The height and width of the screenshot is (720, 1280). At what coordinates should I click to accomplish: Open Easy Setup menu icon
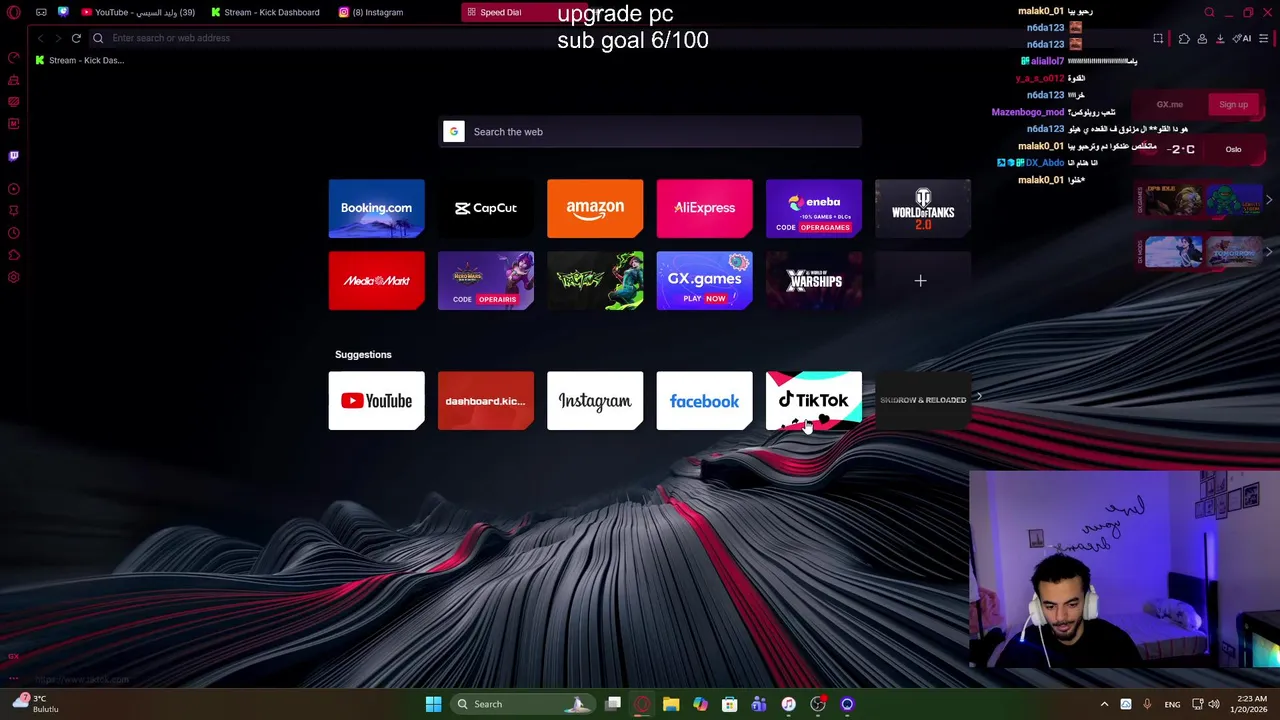[1264, 38]
